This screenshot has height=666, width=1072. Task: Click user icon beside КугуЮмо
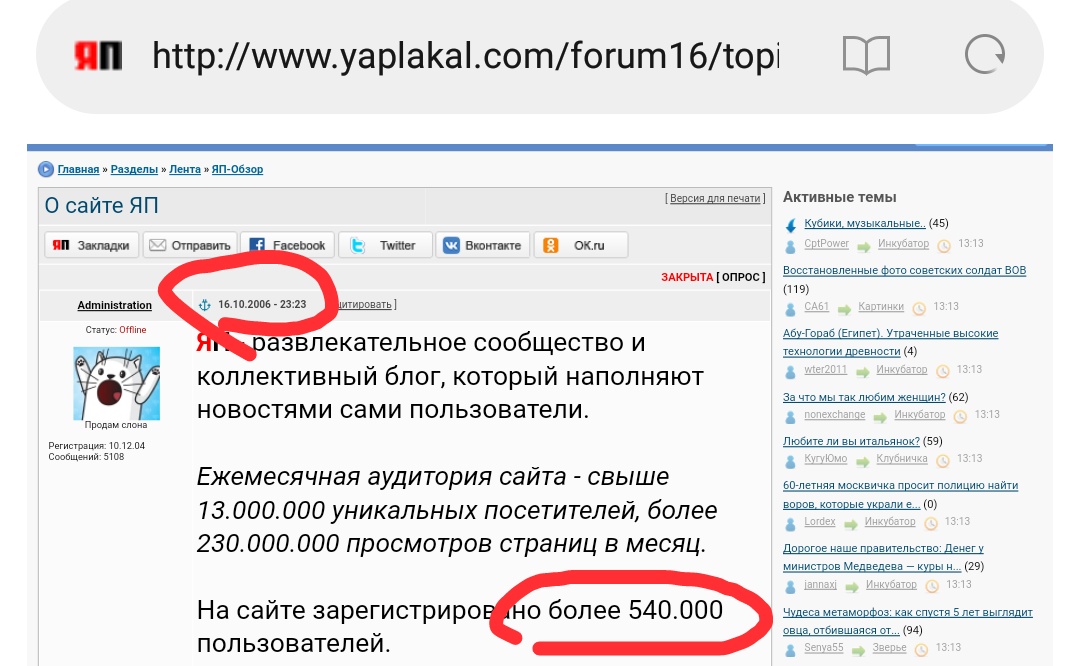tap(790, 462)
